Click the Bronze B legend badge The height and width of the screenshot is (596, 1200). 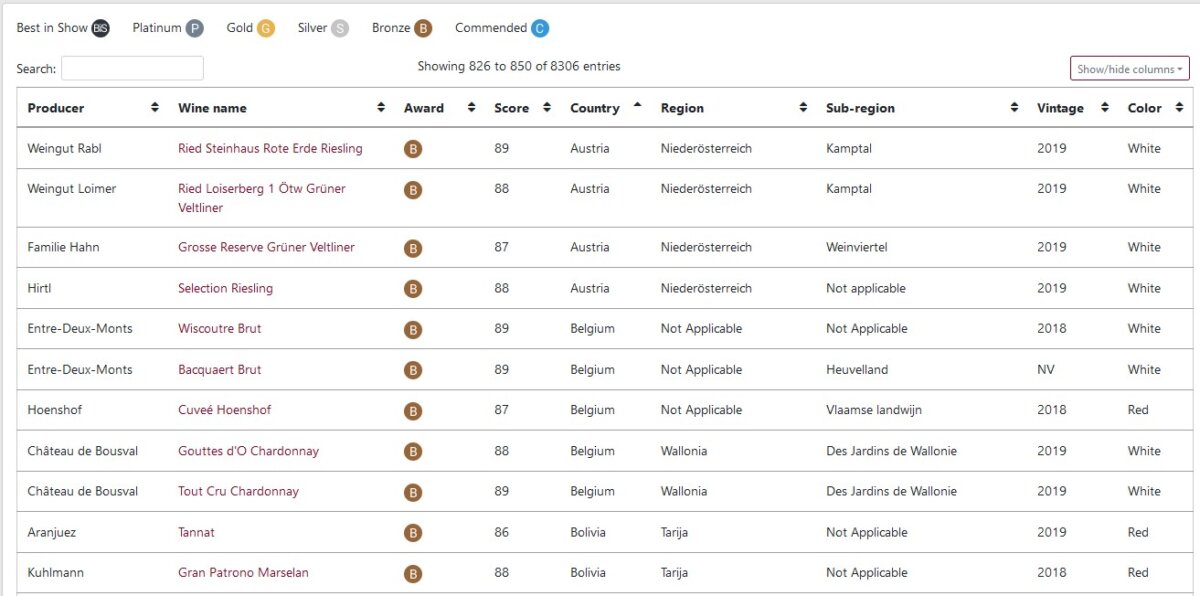click(423, 29)
